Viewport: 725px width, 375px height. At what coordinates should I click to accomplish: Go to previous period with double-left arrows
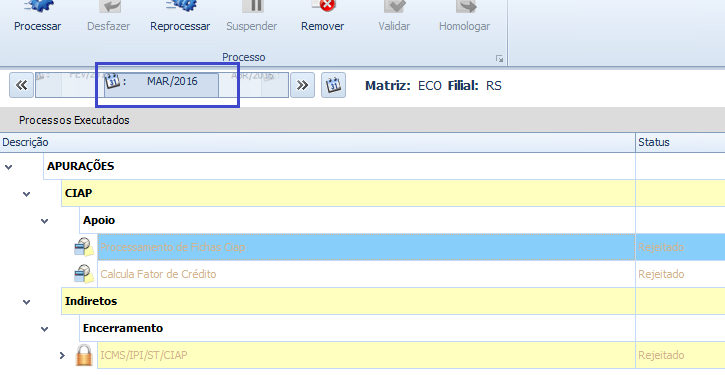pos(21,85)
